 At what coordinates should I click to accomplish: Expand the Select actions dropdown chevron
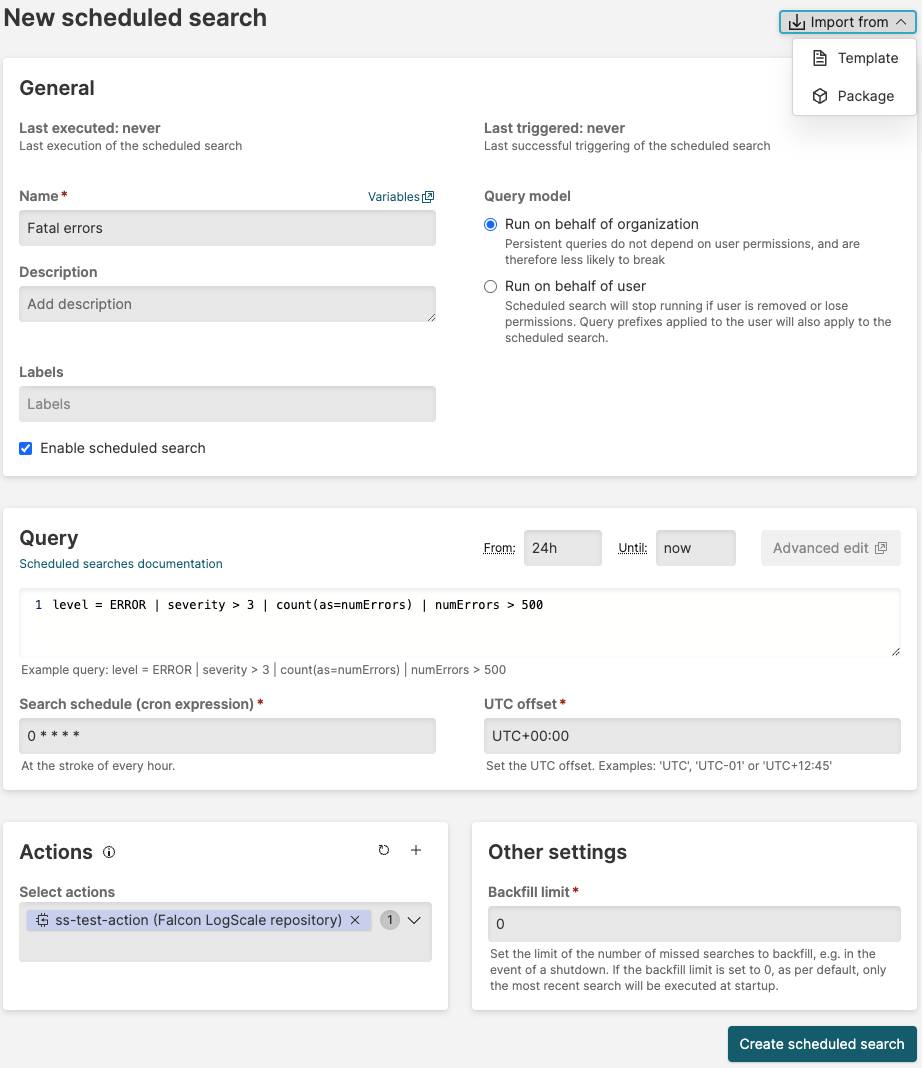click(x=414, y=920)
